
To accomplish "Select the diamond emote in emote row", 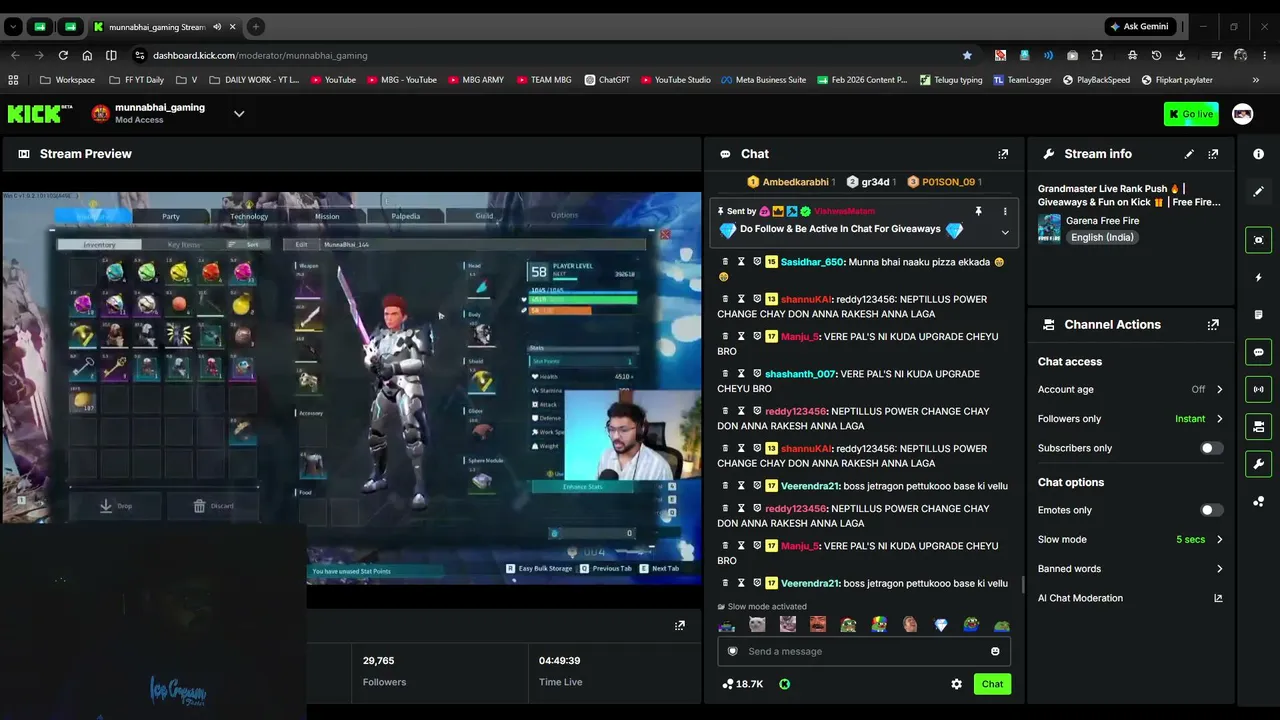I will 940,625.
